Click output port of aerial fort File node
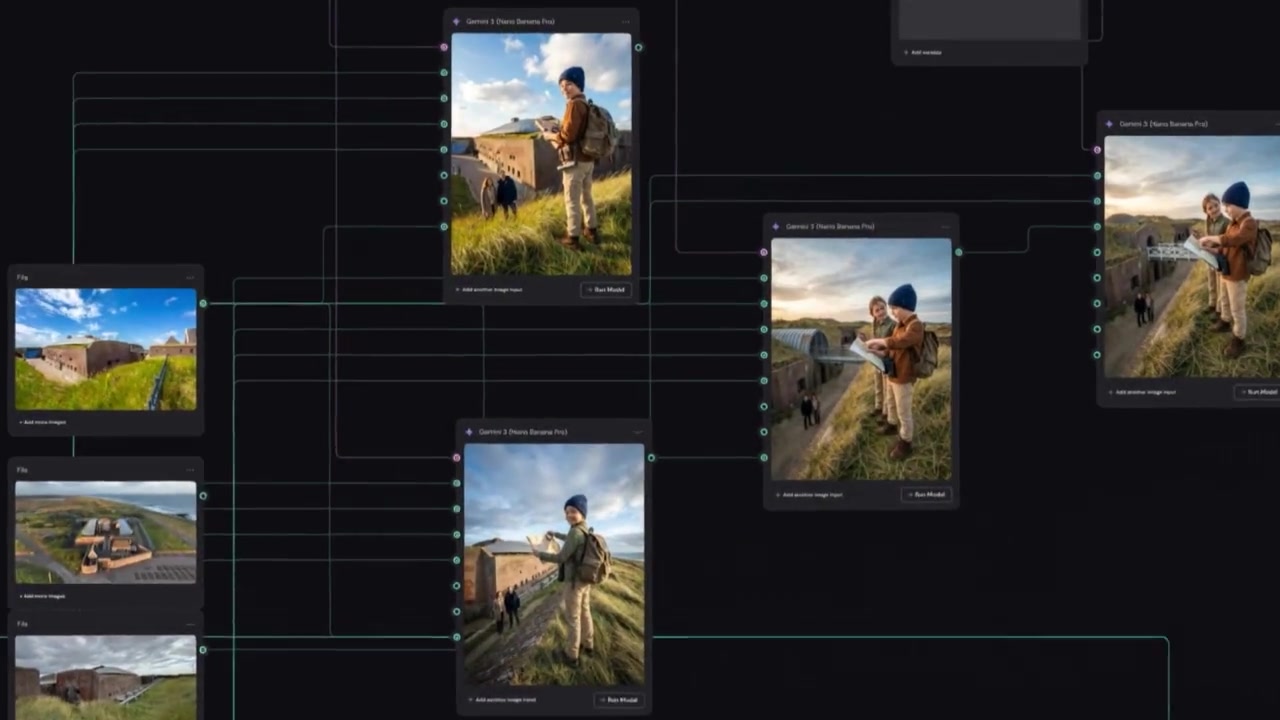 pyautogui.click(x=203, y=496)
